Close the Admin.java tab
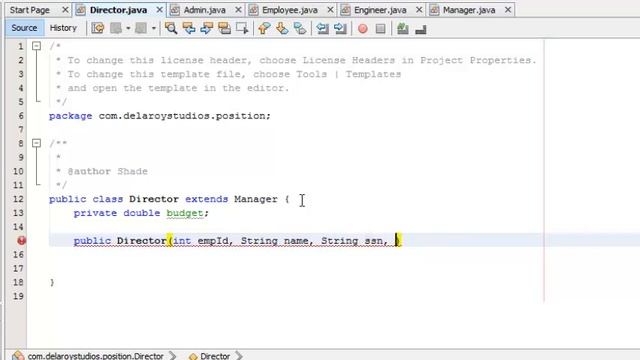This screenshot has width=640, height=360. click(238, 10)
